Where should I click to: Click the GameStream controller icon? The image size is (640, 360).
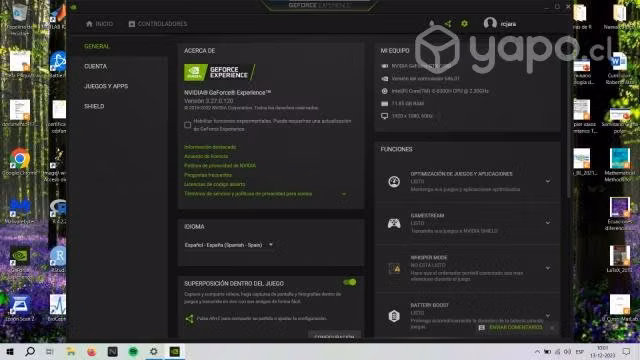[394, 223]
